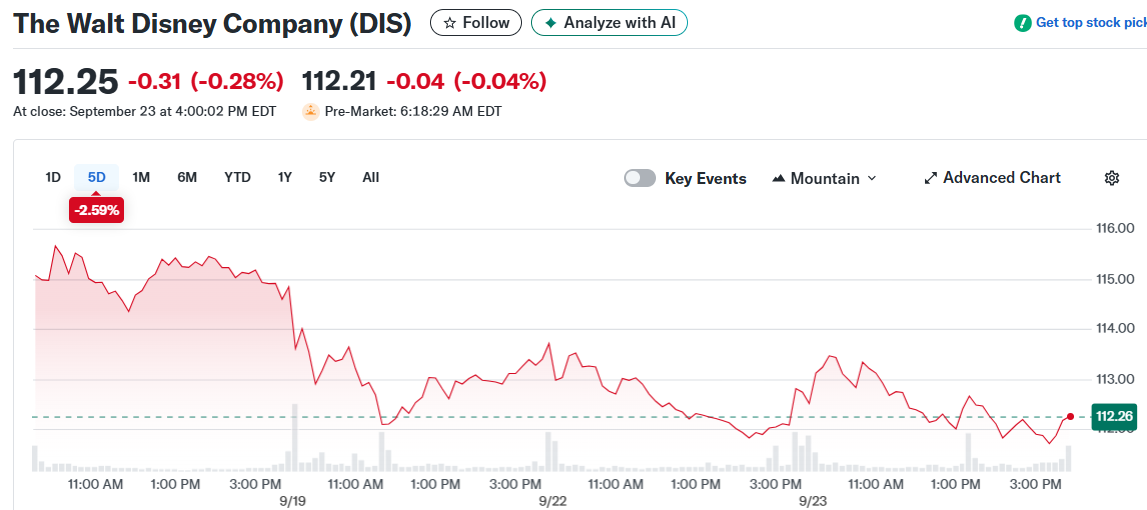
Task: Click The Walt Disney Company (DIS) title
Action: pyautogui.click(x=213, y=23)
